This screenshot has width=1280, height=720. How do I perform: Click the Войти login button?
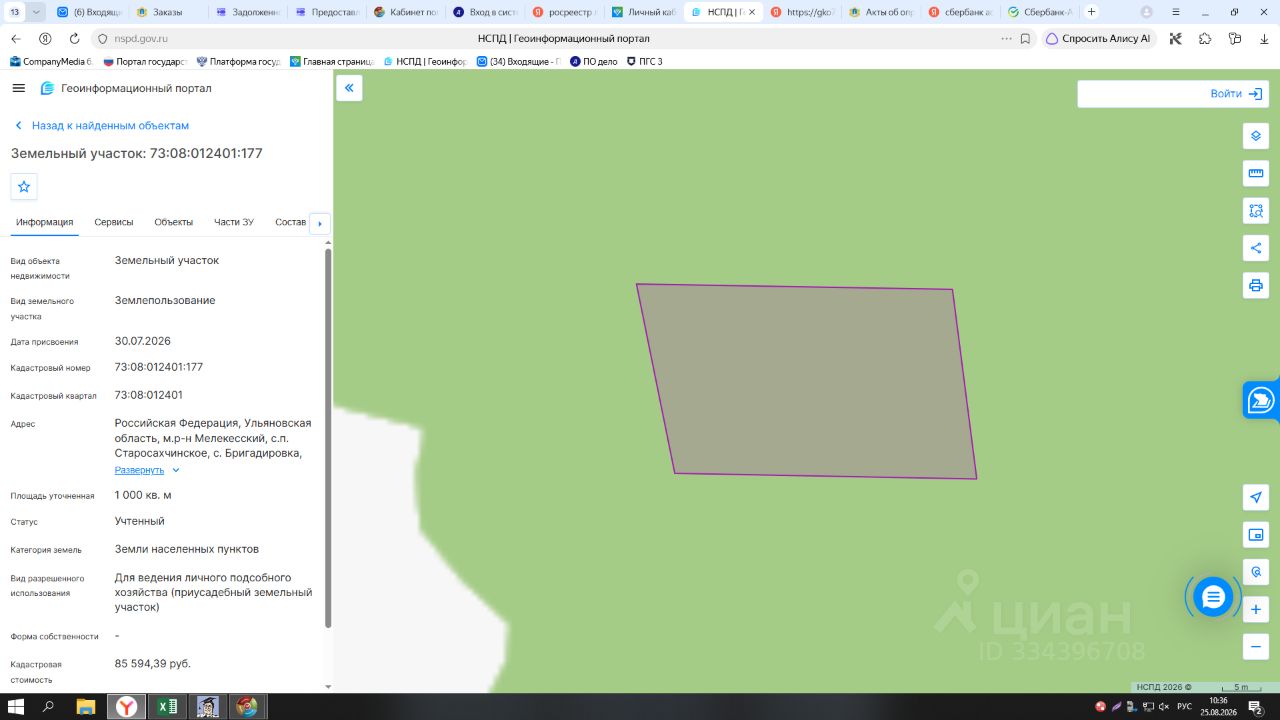(1236, 94)
